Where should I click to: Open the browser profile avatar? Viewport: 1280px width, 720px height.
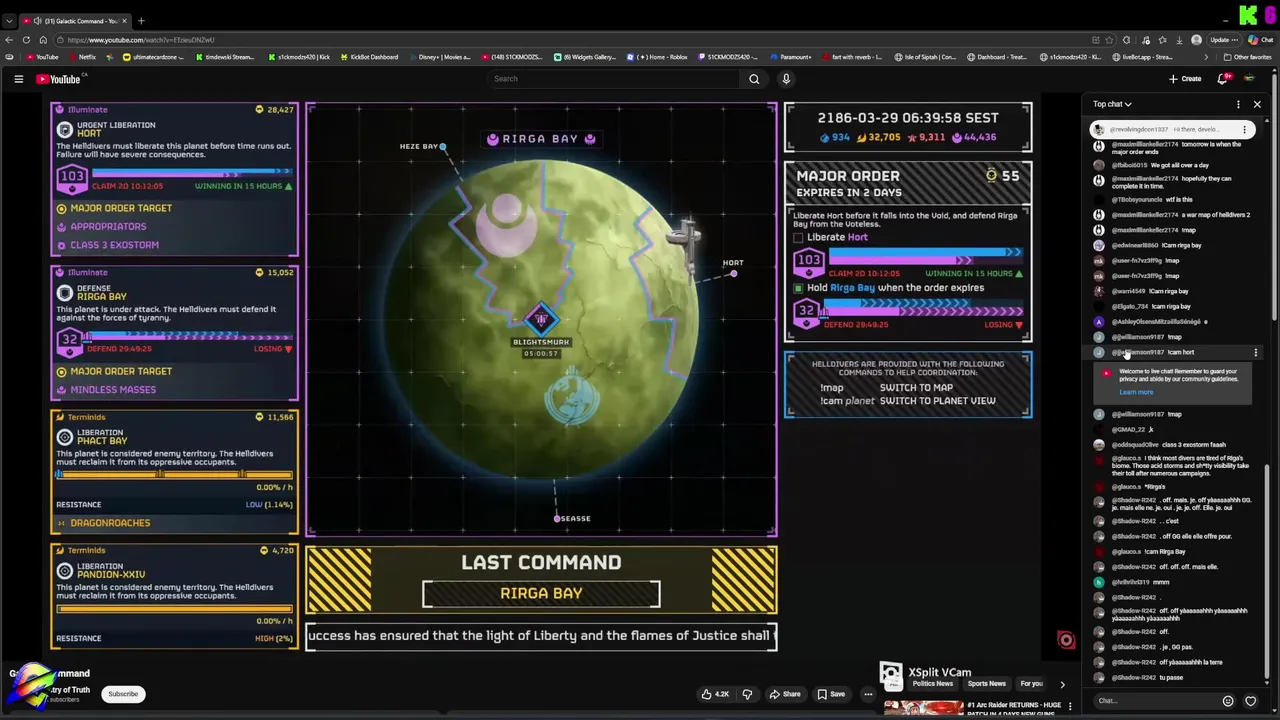pos(1196,40)
